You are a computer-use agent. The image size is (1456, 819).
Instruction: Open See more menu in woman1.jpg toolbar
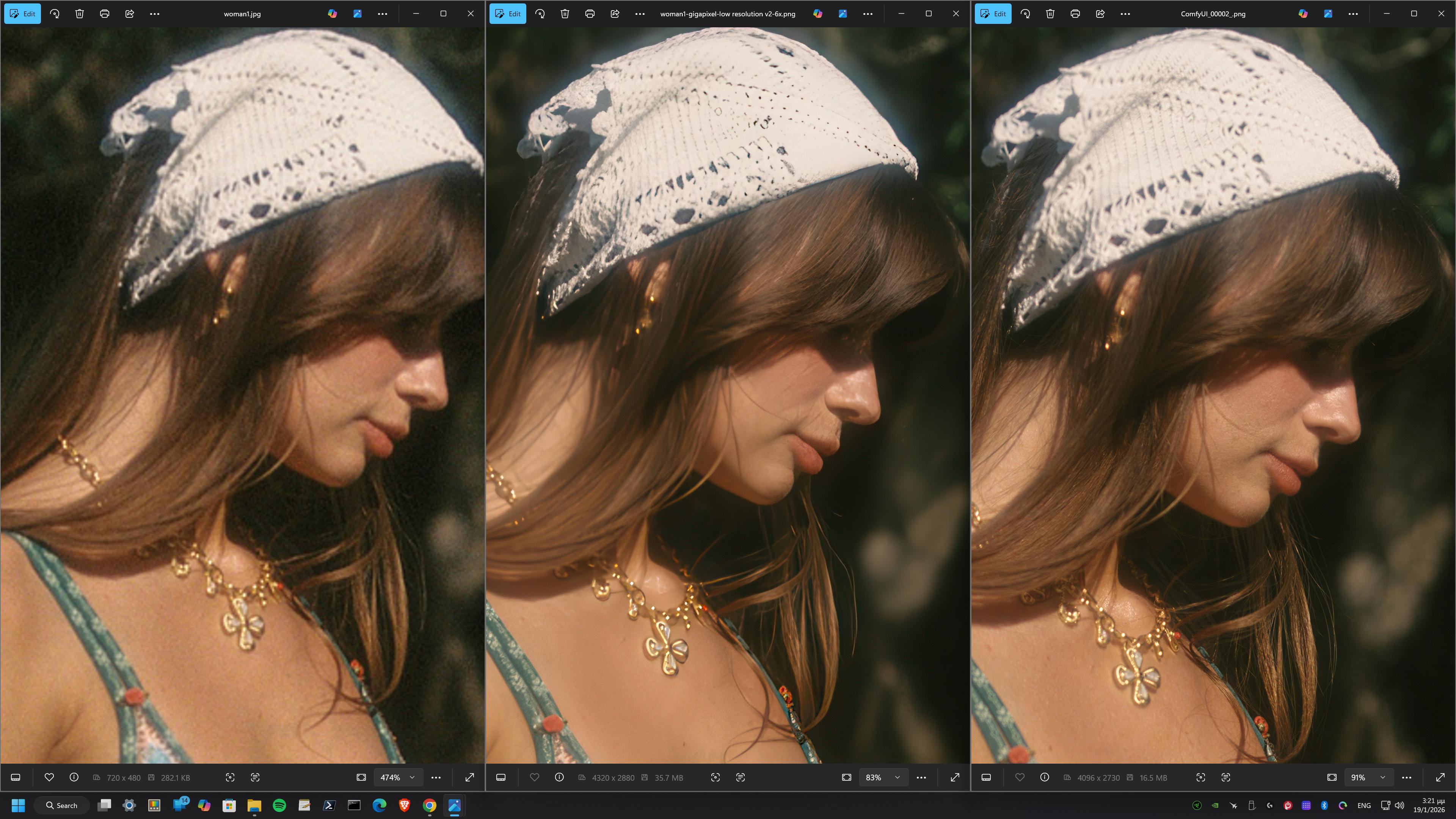(154, 14)
